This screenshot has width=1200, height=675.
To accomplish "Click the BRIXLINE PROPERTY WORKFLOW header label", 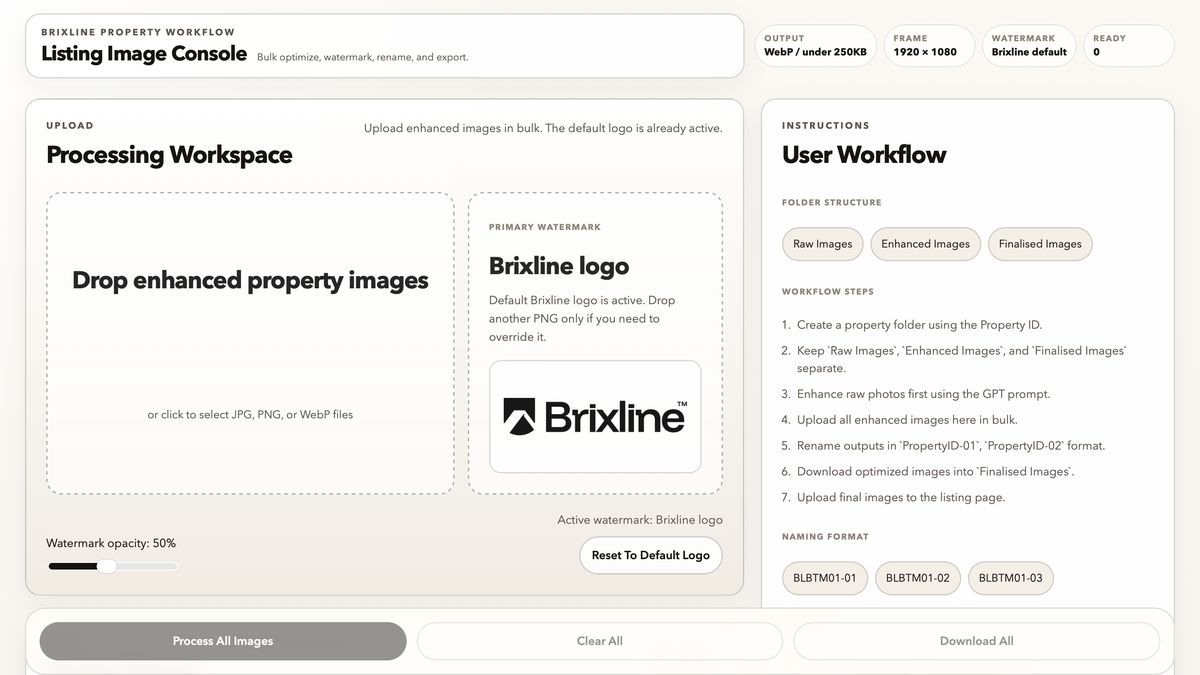I will (138, 32).
